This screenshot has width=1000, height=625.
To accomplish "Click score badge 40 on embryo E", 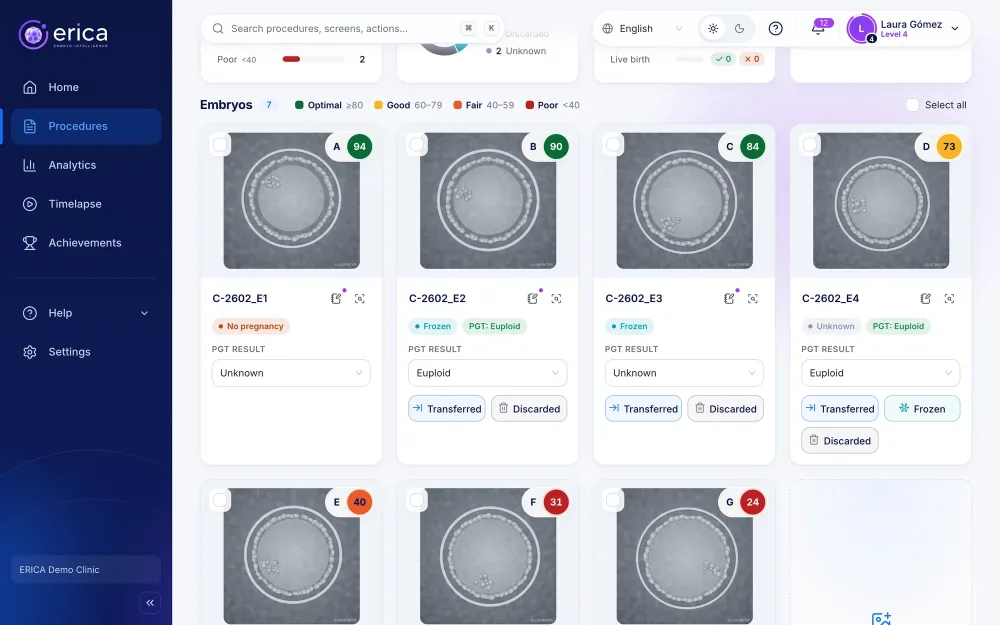I will (x=360, y=502).
